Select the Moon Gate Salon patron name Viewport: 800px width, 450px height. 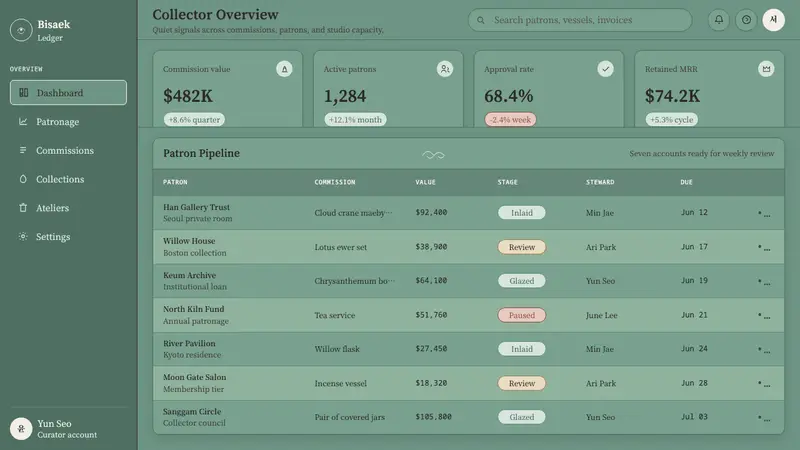point(194,377)
